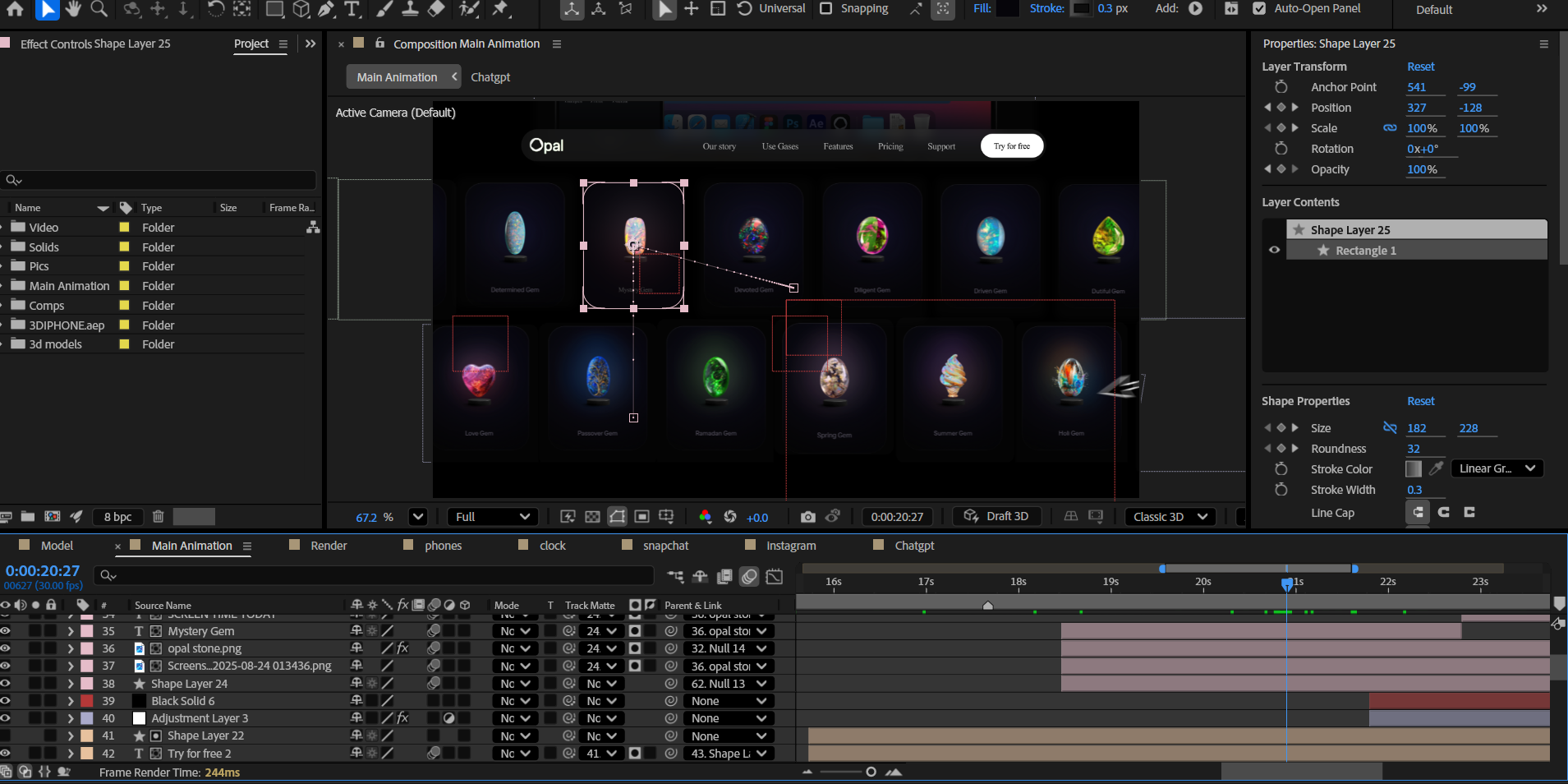Select the Zoom magnifier tool
This screenshot has height=784, width=1568.
coord(99,9)
